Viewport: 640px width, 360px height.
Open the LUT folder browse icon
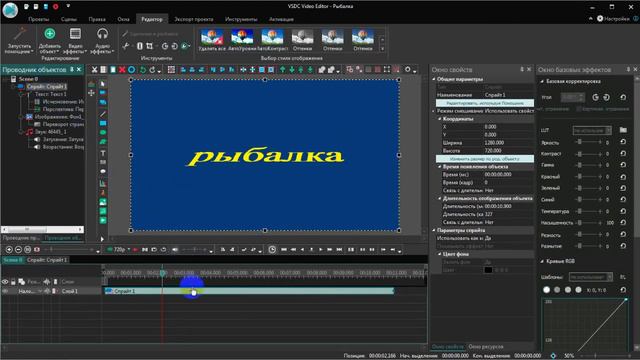click(623, 130)
